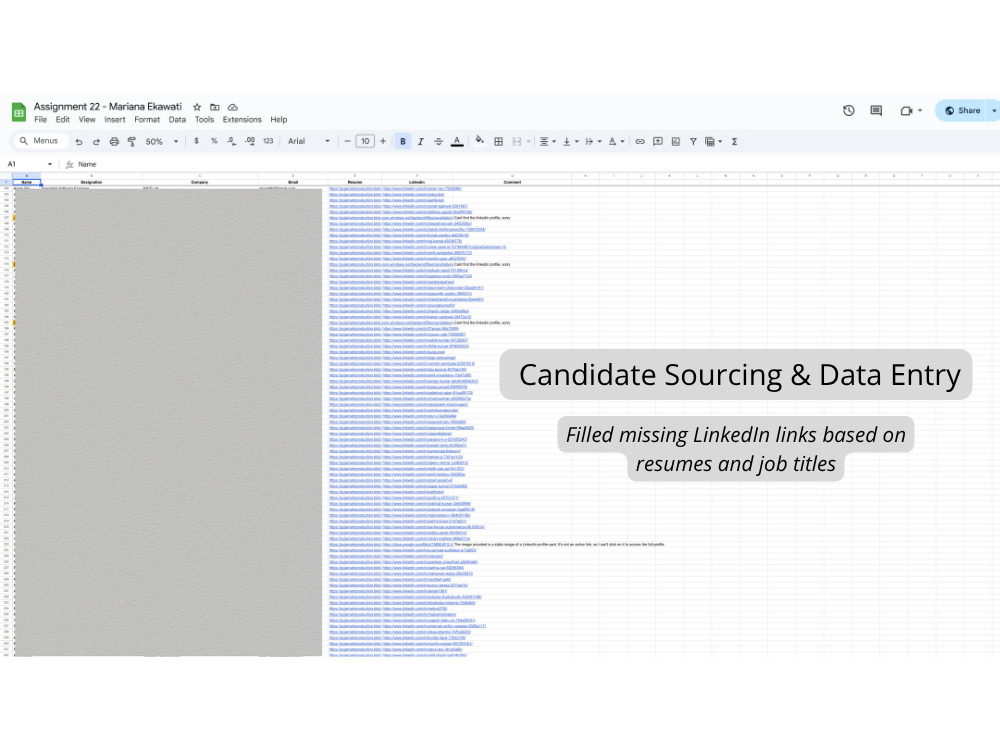Image resolution: width=1000 pixels, height=750 pixels.
Task: Create a filter with funnel icon
Action: tap(693, 142)
